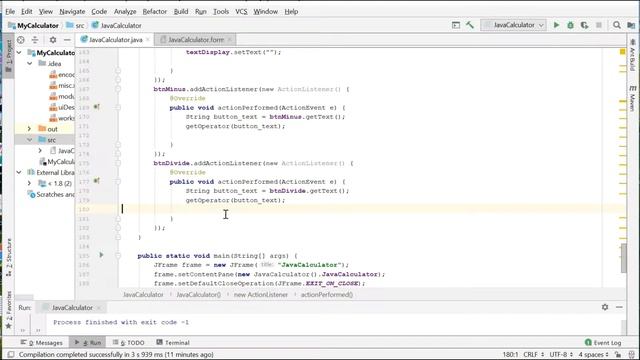Open the Refactor menu
The image size is (640, 360).
click(x=155, y=11)
